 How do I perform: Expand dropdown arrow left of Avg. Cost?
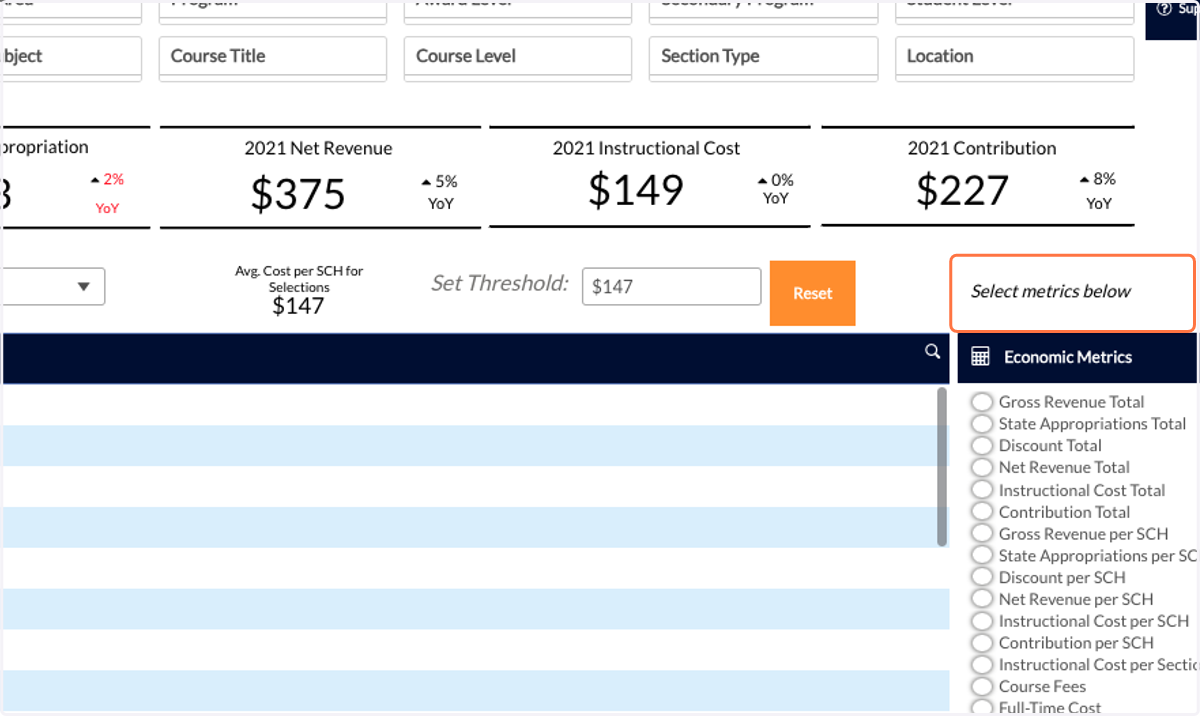tap(83, 287)
